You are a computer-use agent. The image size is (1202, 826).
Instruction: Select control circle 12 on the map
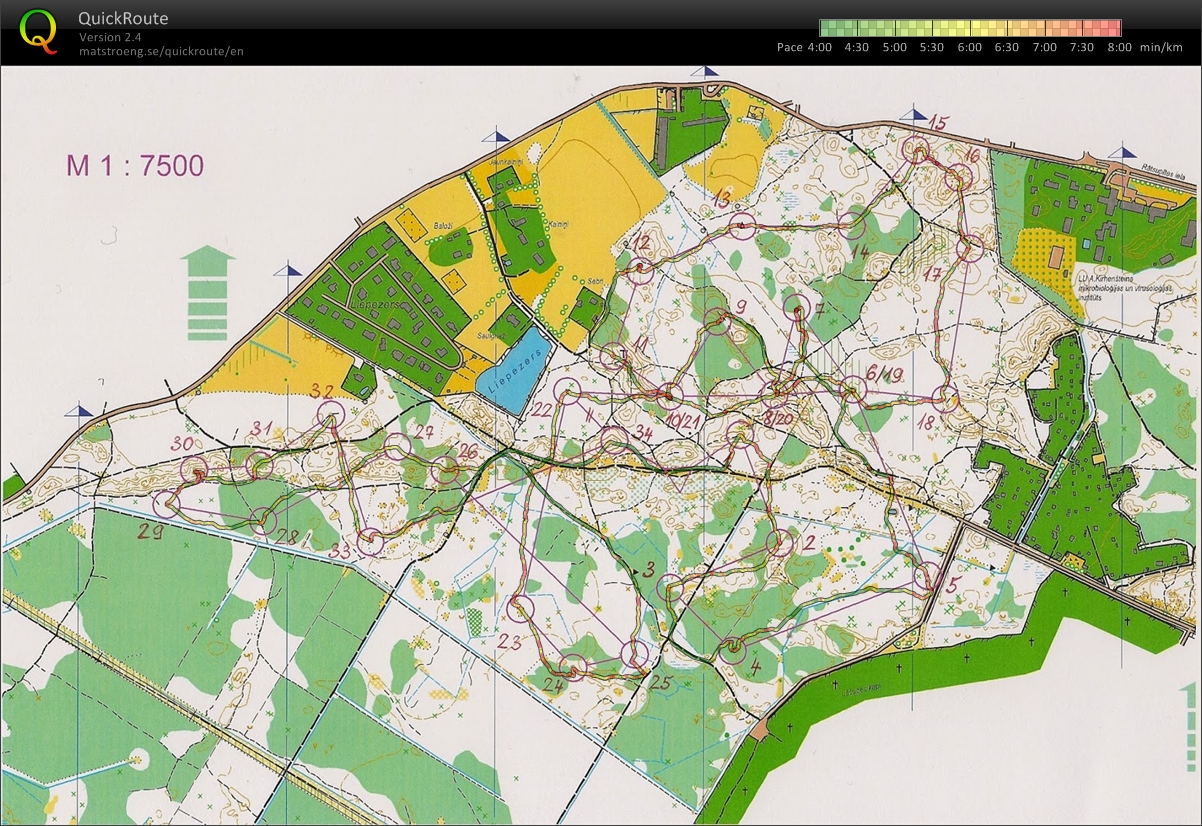click(x=640, y=271)
